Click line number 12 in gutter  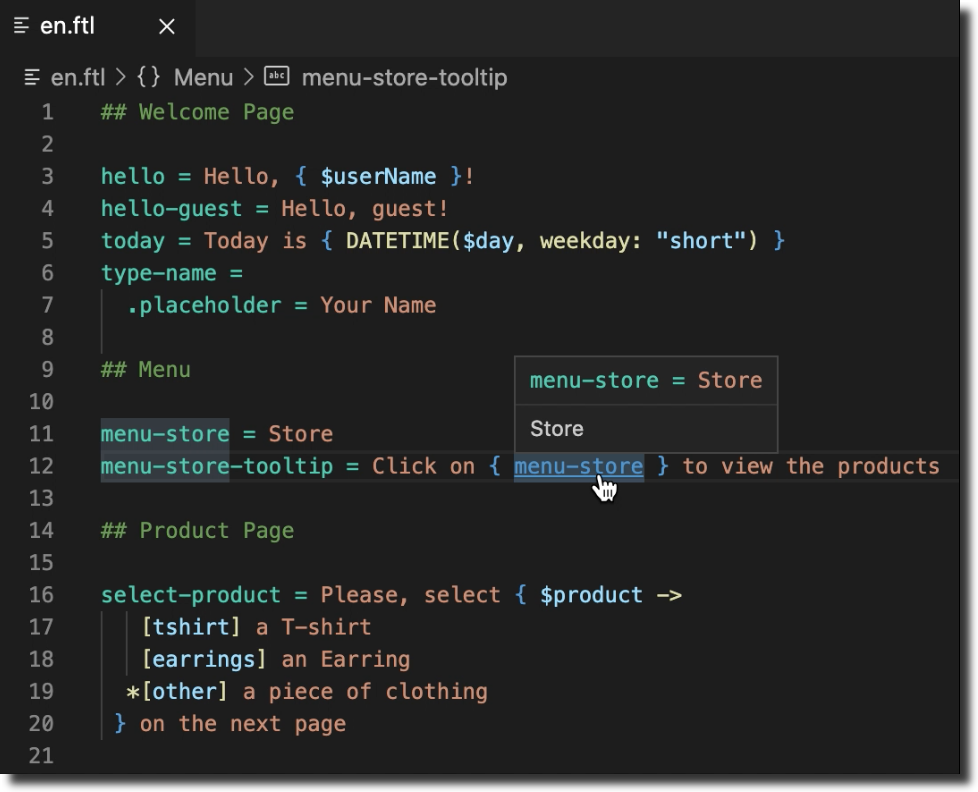[x=41, y=466]
